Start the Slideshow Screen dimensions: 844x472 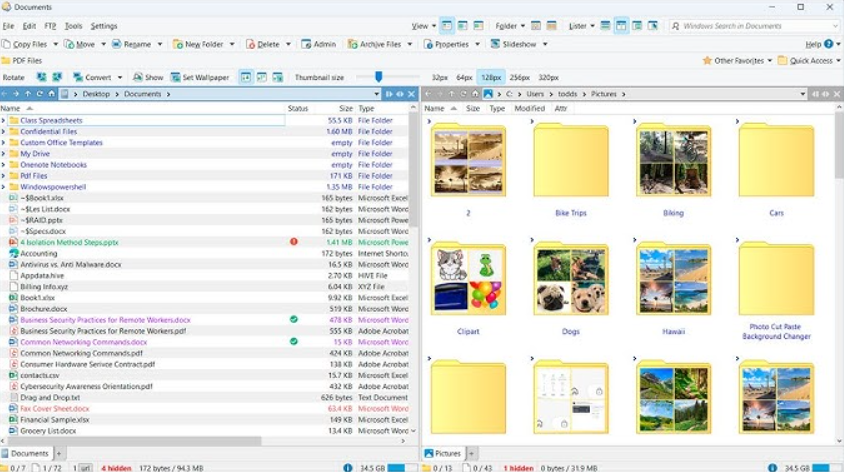514,44
